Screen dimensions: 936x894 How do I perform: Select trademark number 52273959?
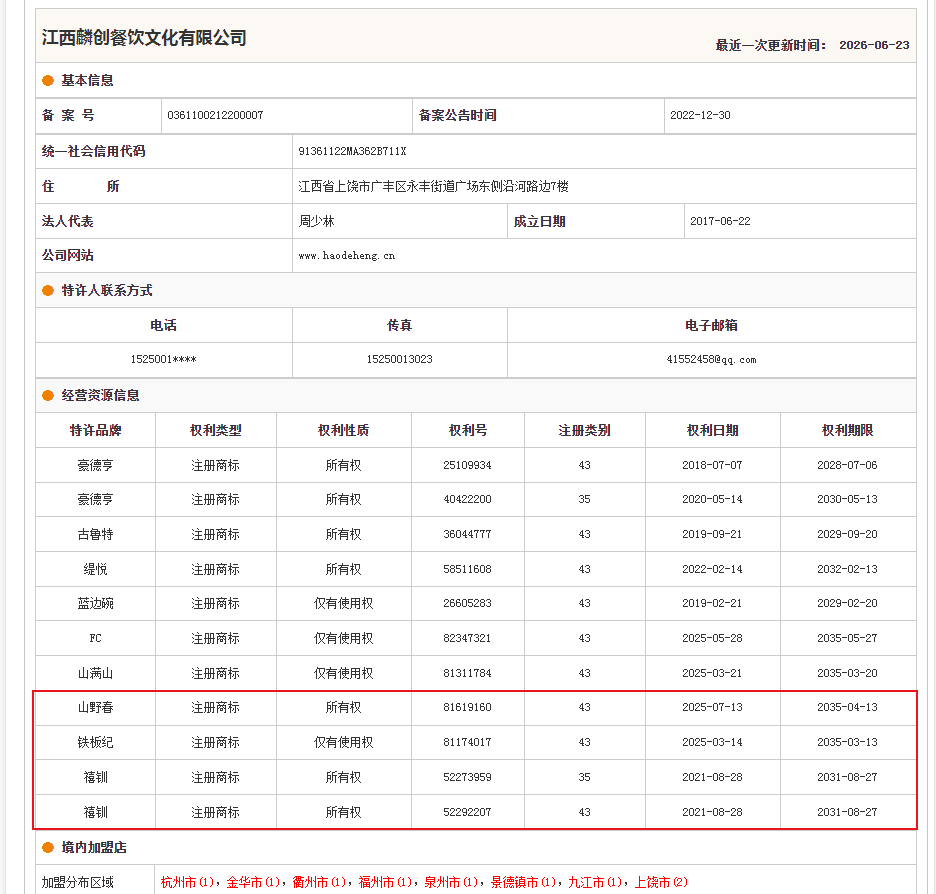tap(467, 777)
